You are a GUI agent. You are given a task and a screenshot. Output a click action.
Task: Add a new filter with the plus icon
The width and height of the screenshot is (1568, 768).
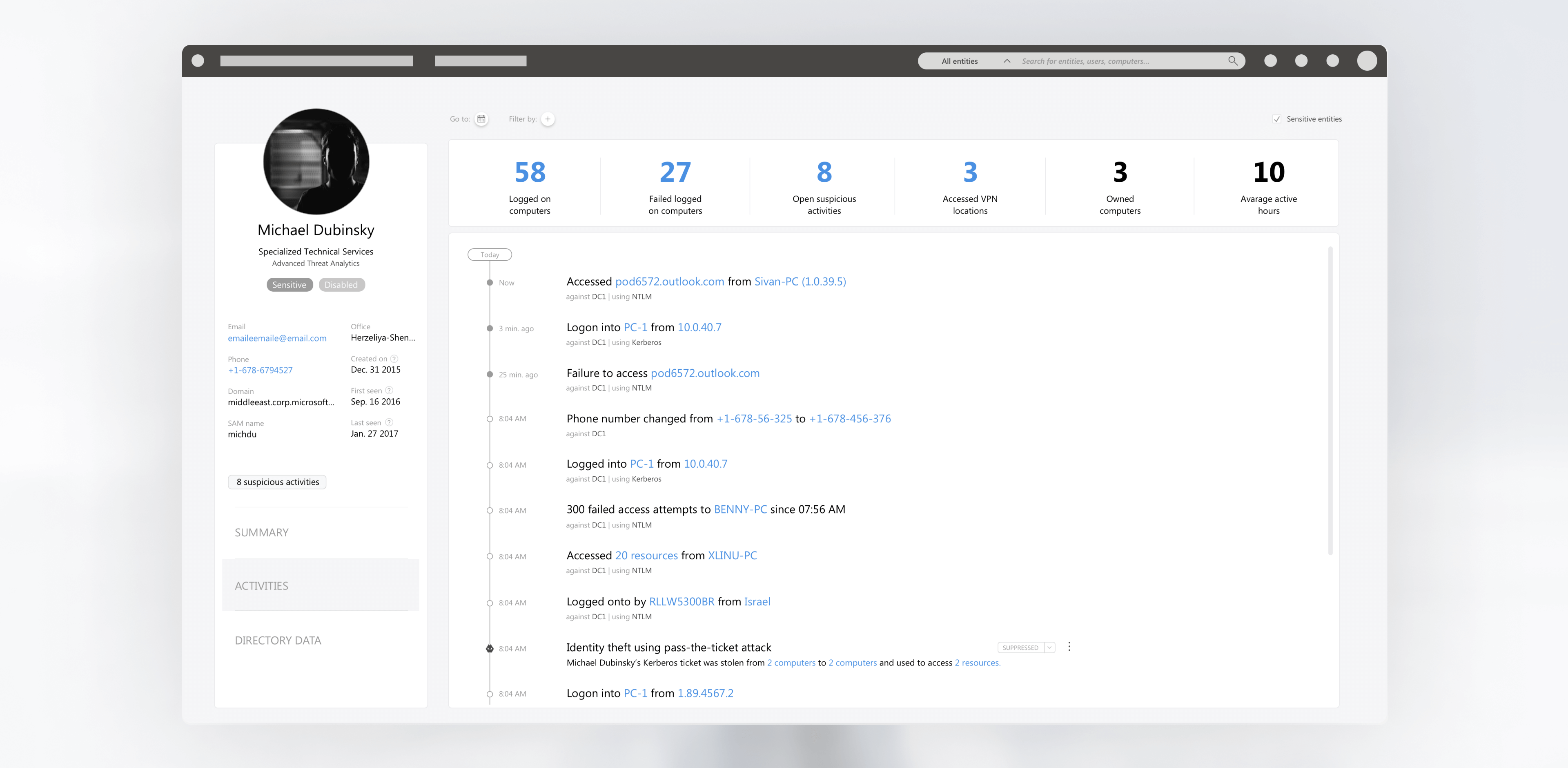tap(547, 119)
